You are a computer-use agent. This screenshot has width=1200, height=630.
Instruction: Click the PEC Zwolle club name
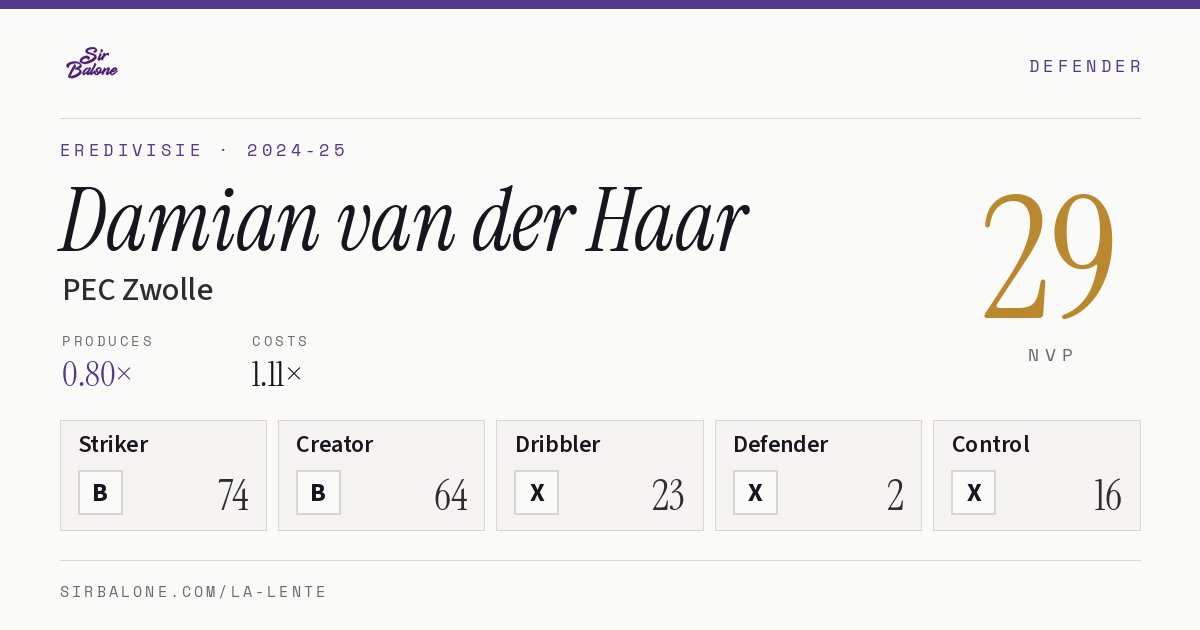[x=138, y=290]
